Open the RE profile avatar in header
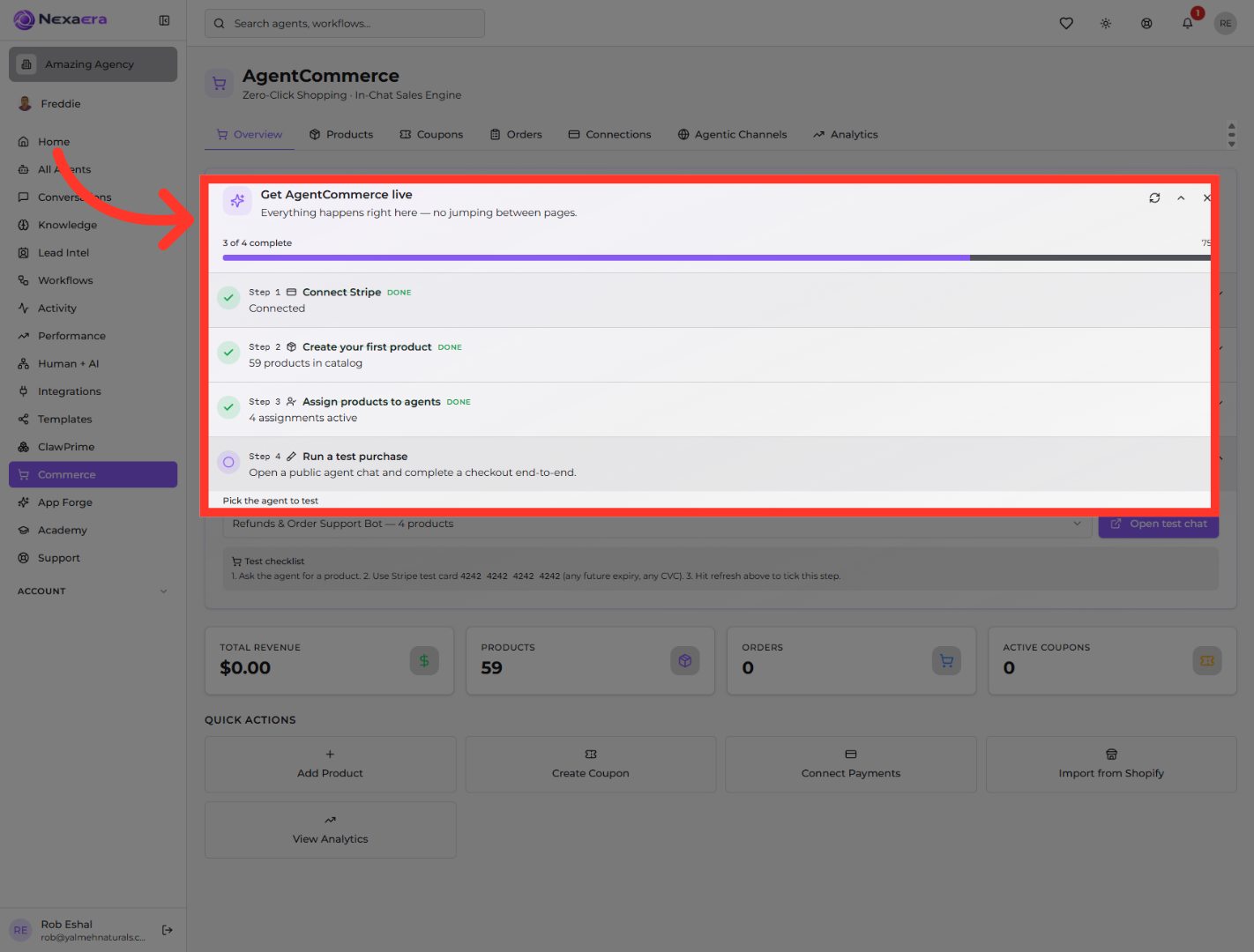 click(1226, 24)
